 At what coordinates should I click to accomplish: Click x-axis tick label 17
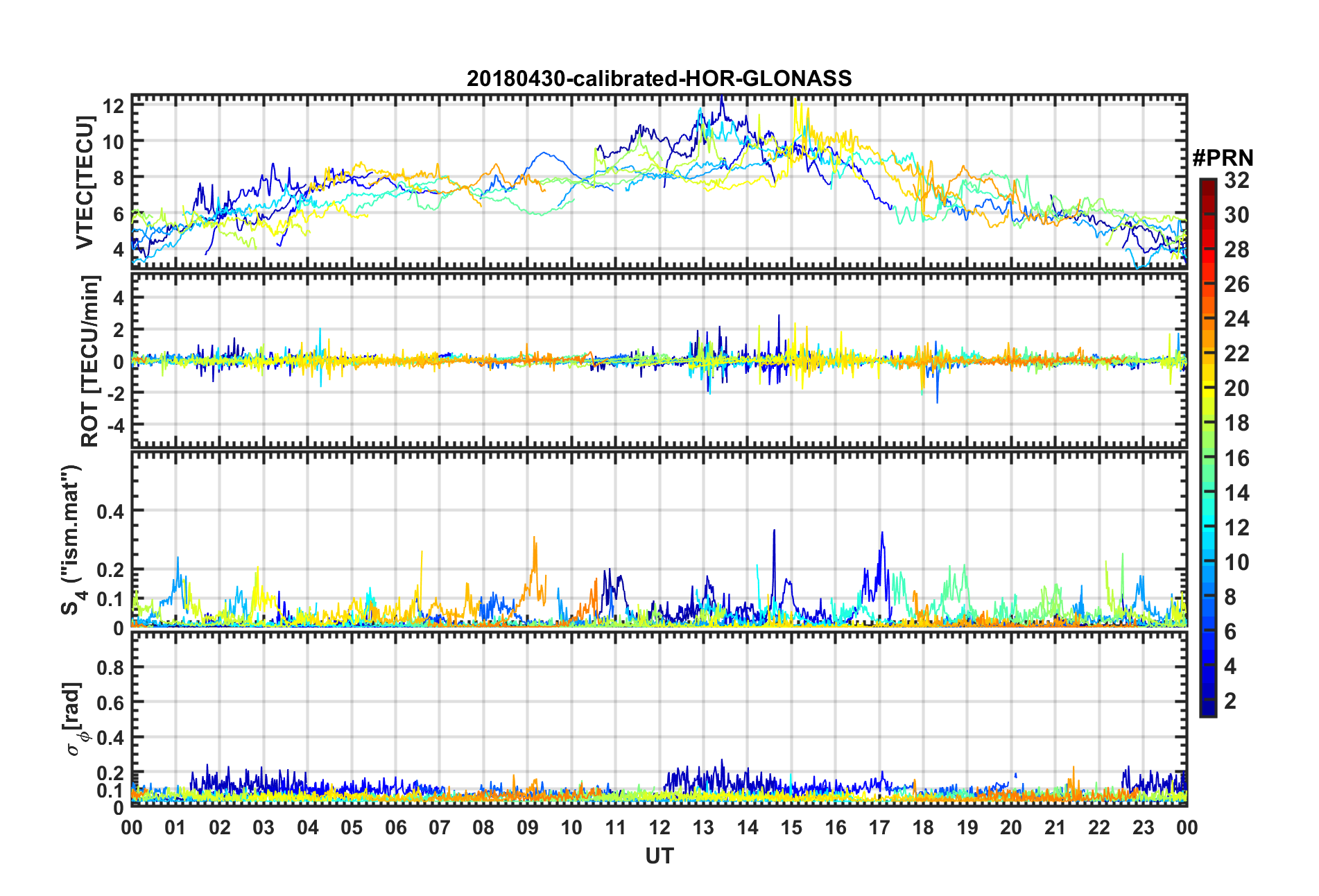[879, 828]
